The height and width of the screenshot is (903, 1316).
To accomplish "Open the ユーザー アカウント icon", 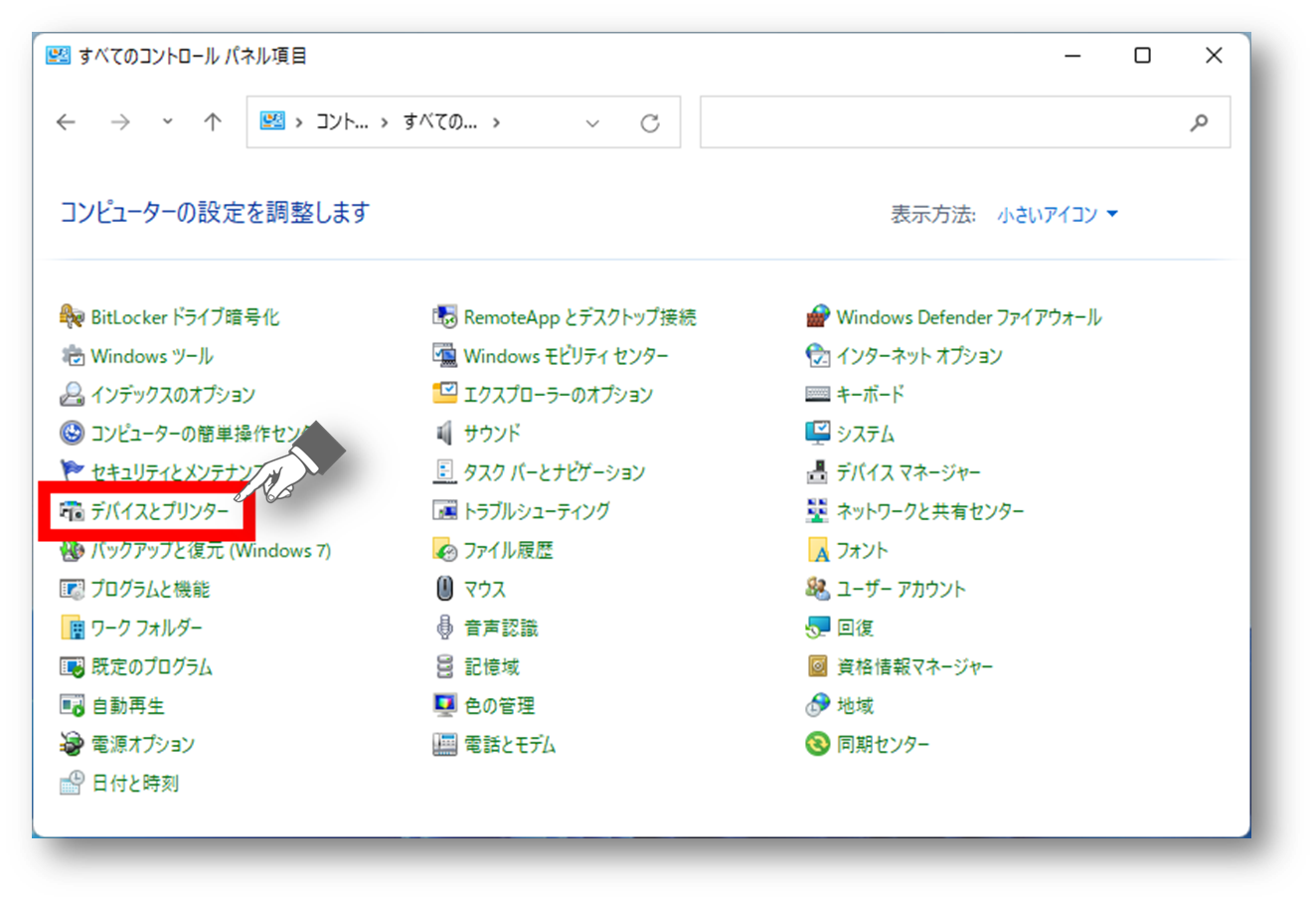I will click(x=817, y=589).
